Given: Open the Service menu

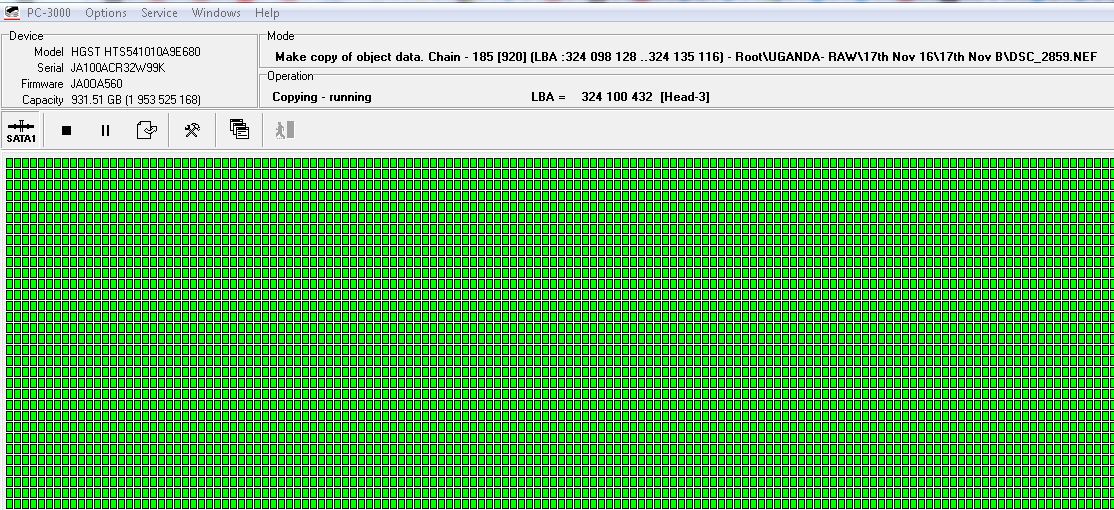Looking at the screenshot, I should (159, 13).
